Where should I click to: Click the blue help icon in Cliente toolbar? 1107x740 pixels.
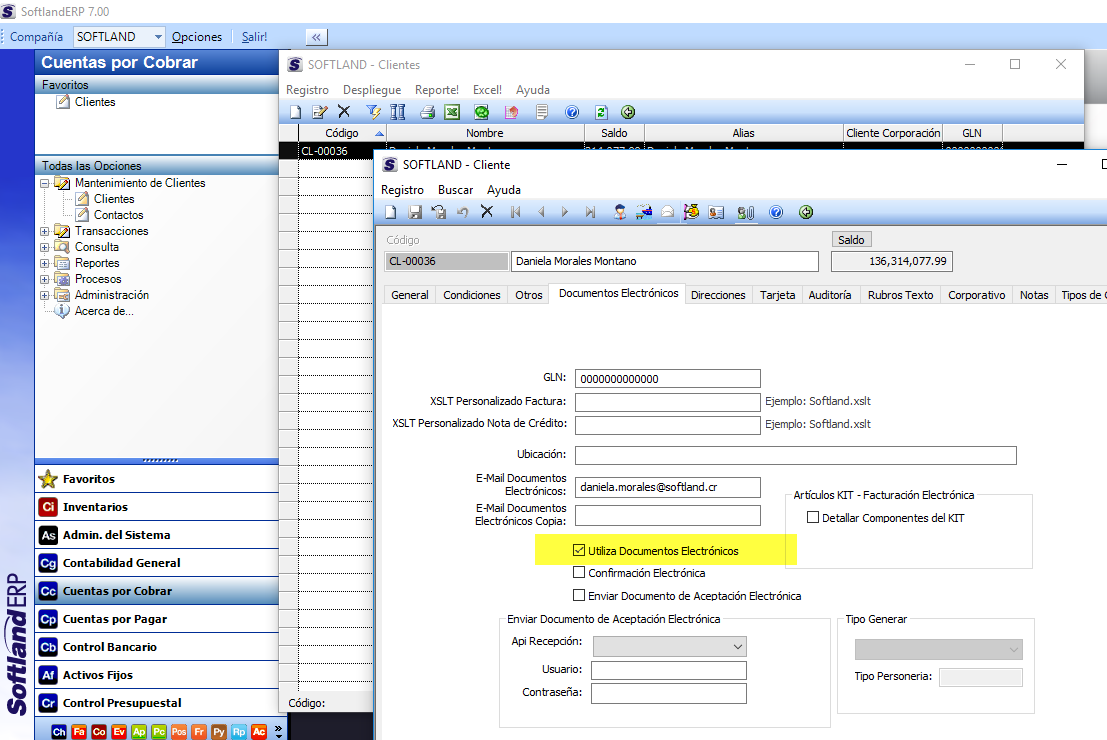(776, 212)
